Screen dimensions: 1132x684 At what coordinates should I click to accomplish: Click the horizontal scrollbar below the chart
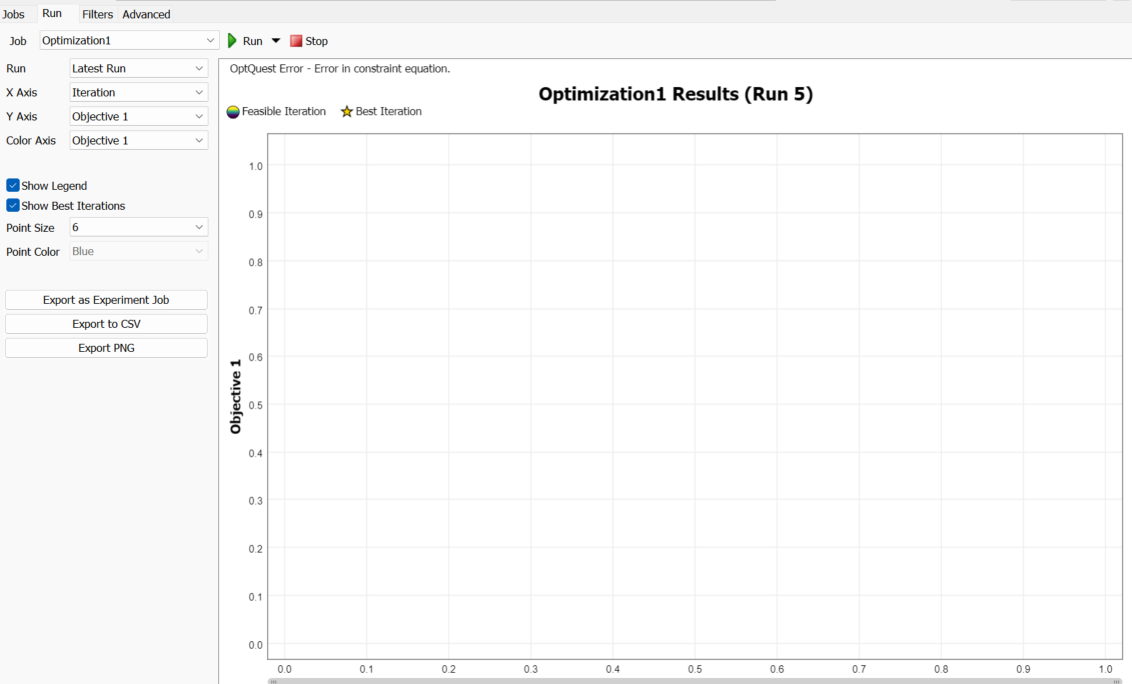(694, 680)
